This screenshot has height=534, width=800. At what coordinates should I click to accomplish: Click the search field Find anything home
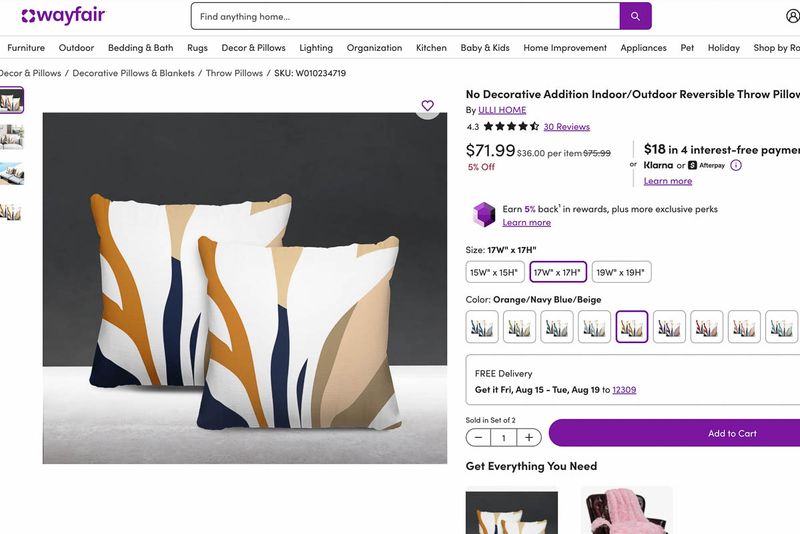pos(406,16)
